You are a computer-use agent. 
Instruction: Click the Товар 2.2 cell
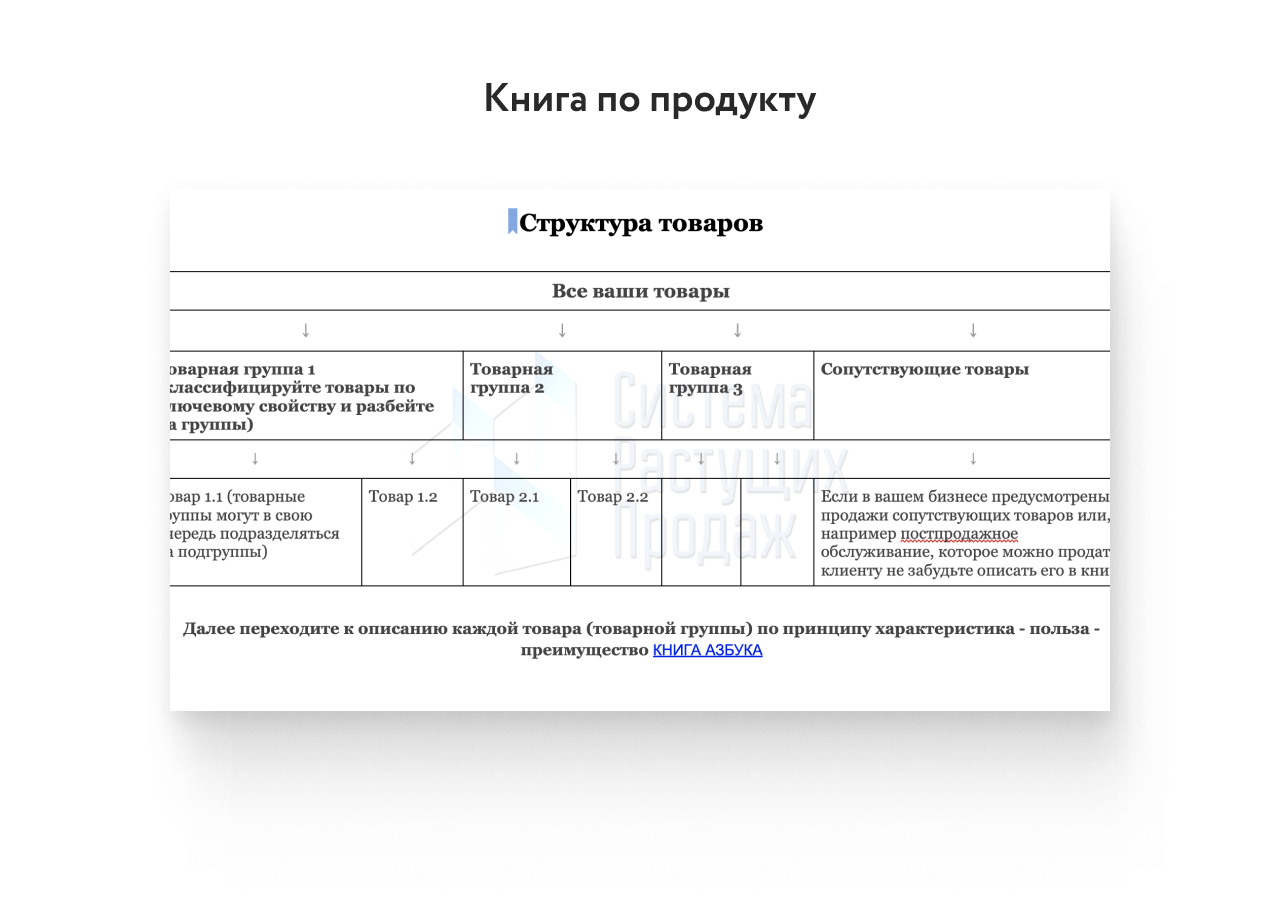pos(616,531)
